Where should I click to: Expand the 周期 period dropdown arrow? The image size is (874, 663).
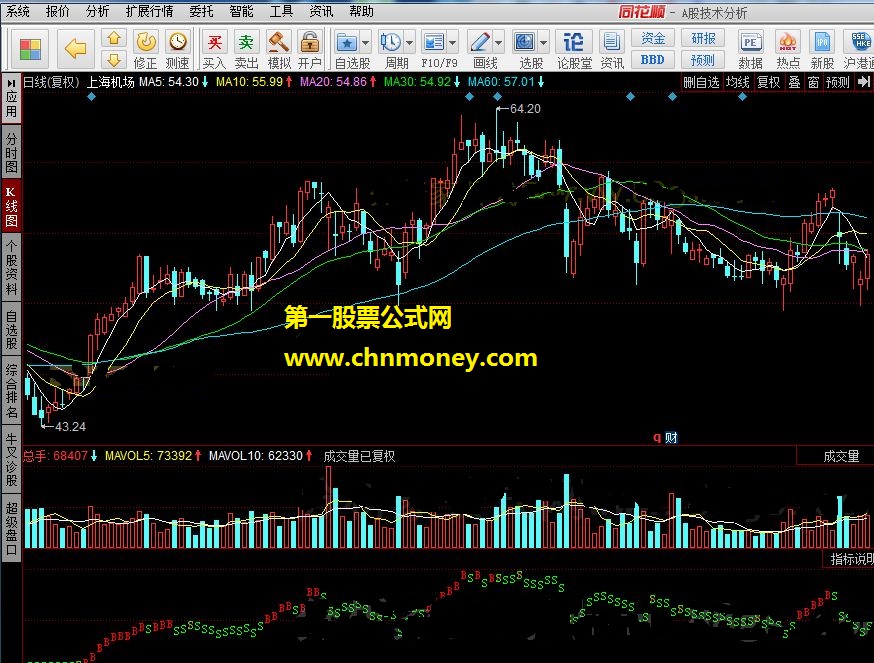409,42
